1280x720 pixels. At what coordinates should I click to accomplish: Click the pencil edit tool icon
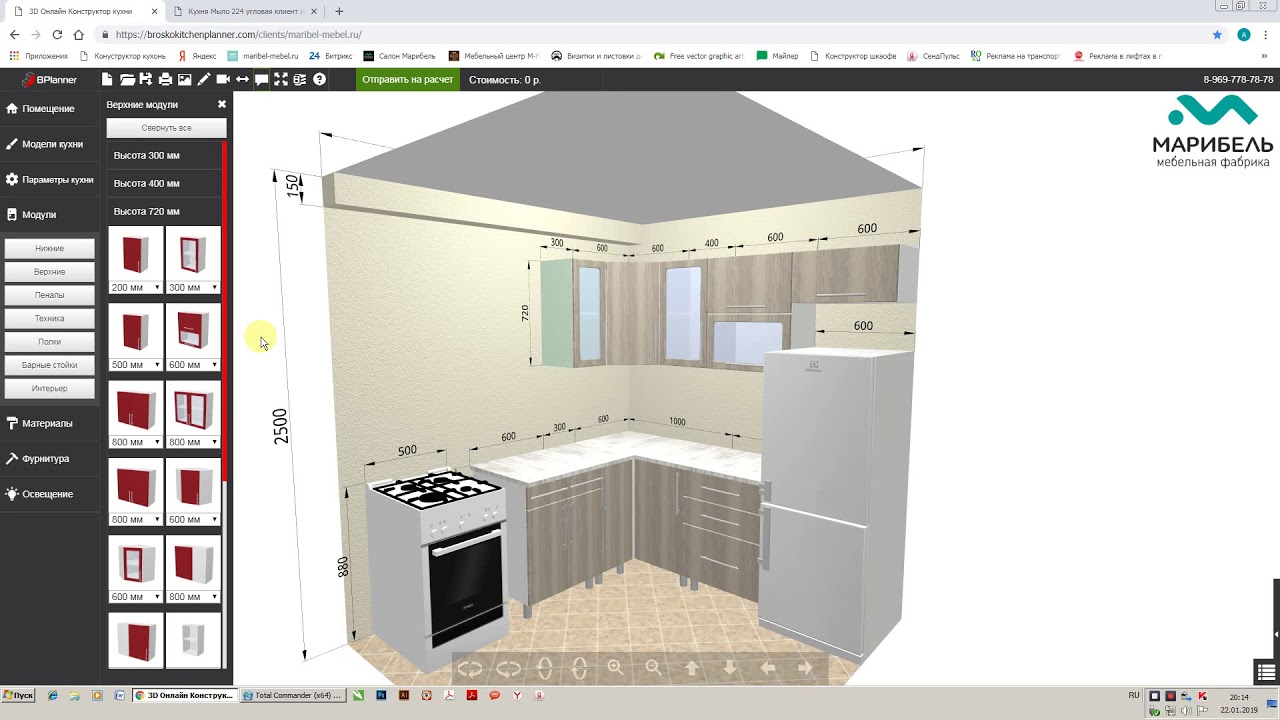[x=204, y=80]
